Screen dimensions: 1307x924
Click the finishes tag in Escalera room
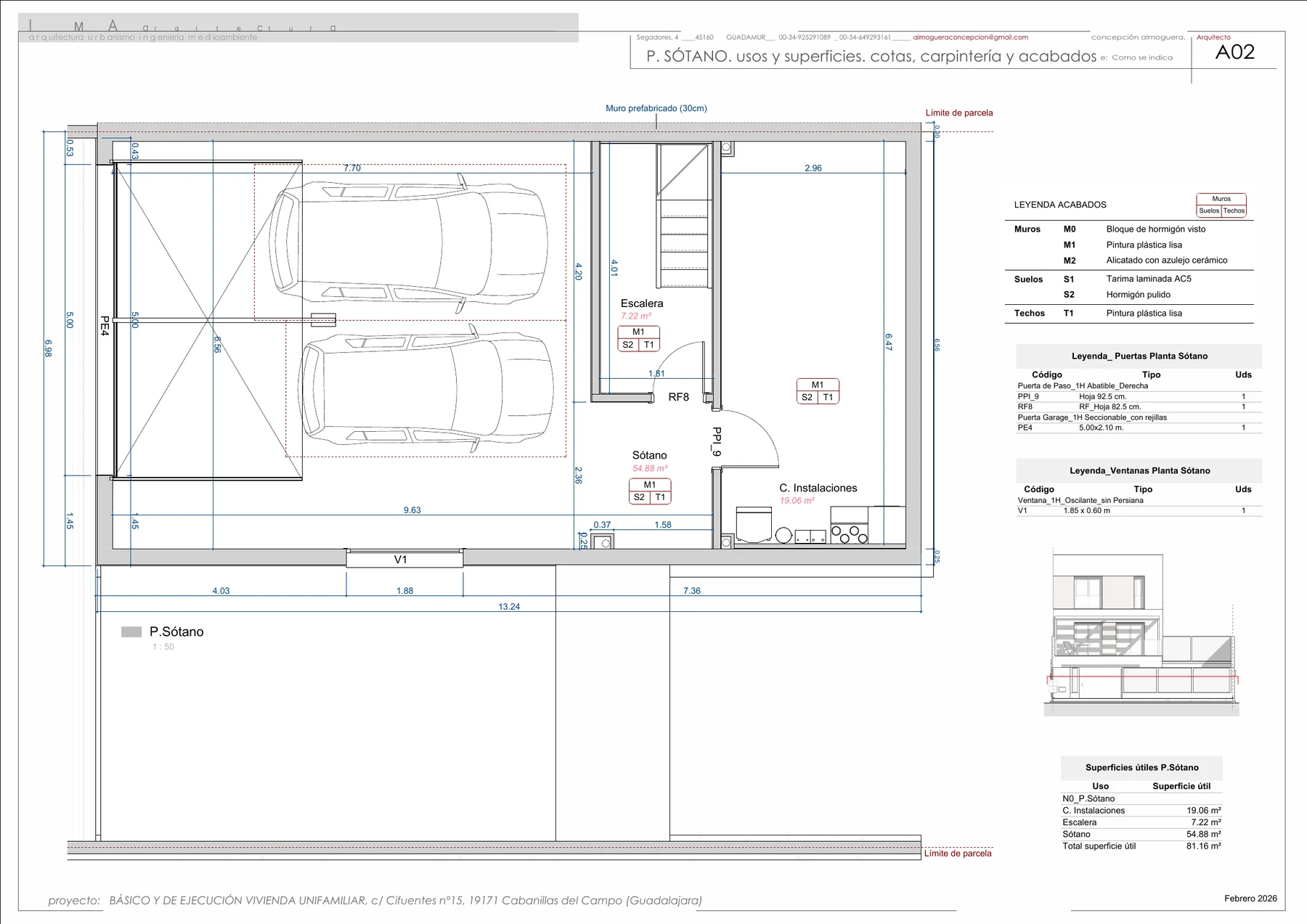click(638, 338)
